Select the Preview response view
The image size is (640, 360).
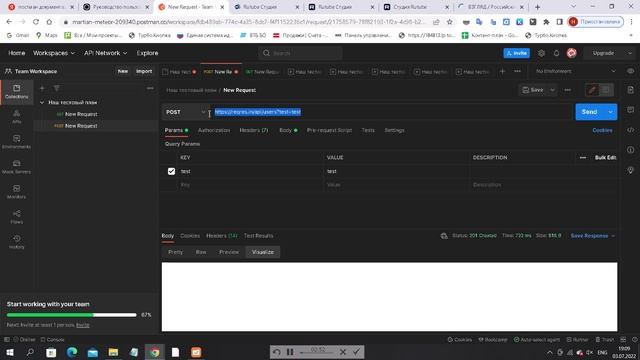tap(229, 252)
